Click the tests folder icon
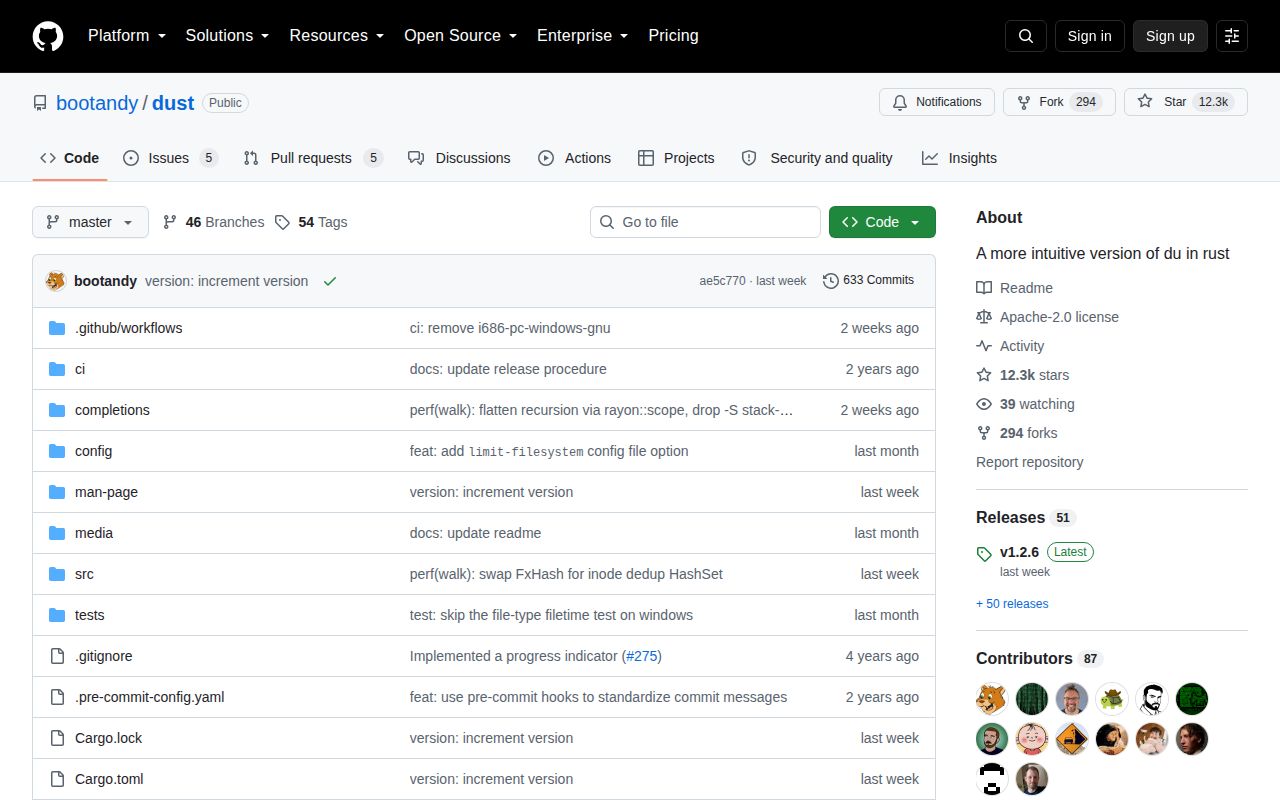The height and width of the screenshot is (800, 1280). point(57,615)
